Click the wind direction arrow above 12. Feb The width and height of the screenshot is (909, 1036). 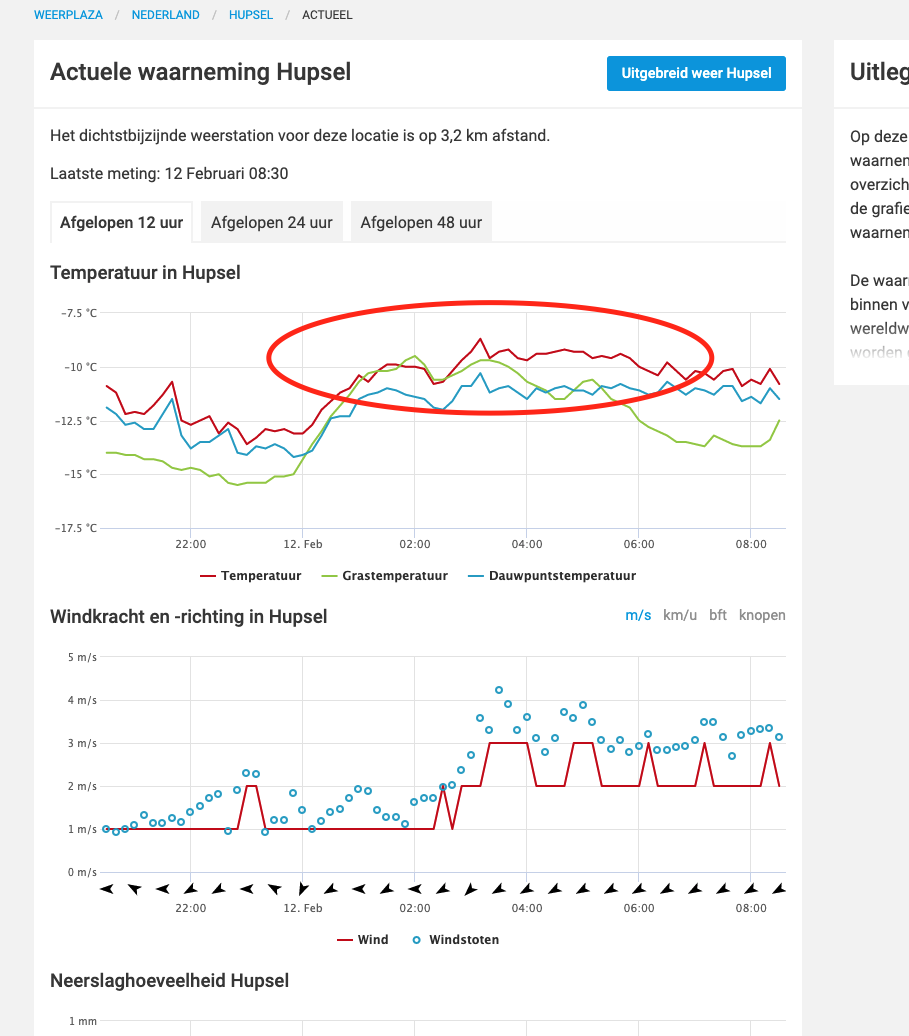303,889
